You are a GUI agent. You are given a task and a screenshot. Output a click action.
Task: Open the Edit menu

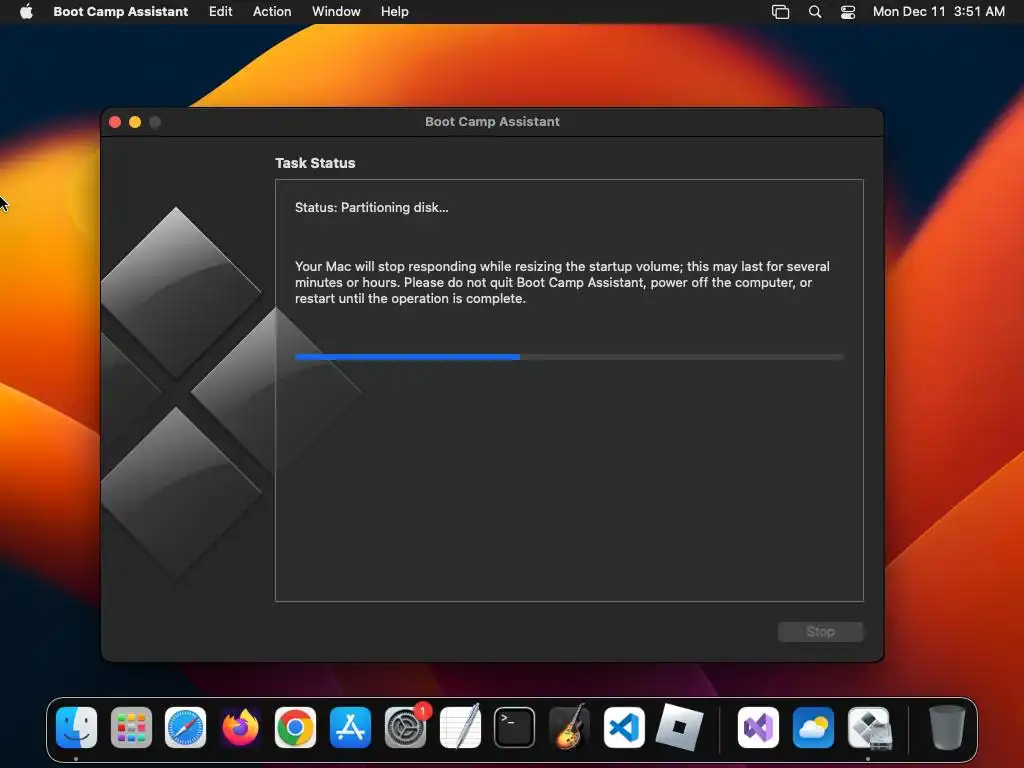coord(220,12)
